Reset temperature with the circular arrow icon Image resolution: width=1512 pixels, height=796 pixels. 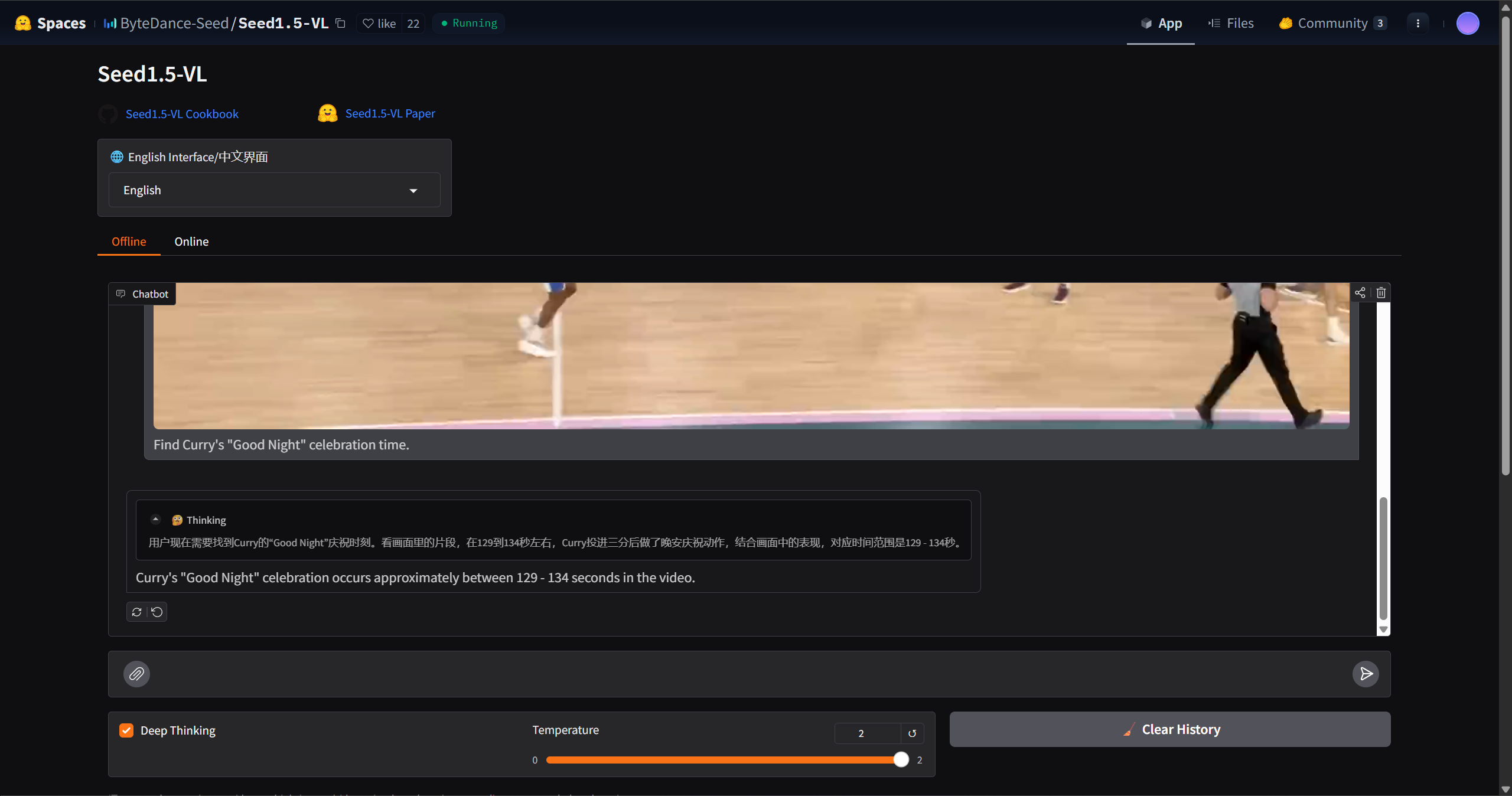click(912, 733)
